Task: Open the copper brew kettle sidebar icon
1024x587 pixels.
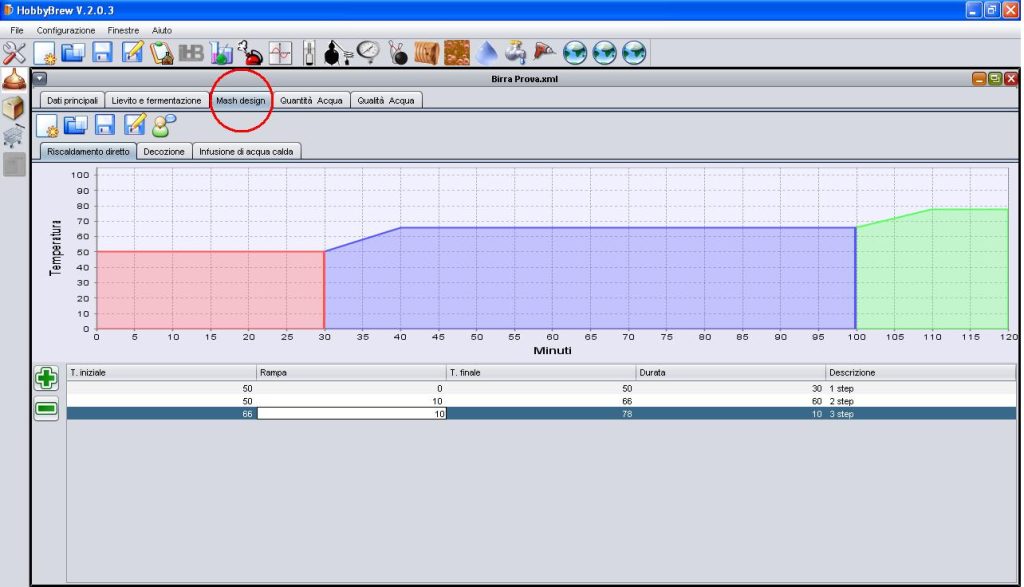Action: coord(14,79)
